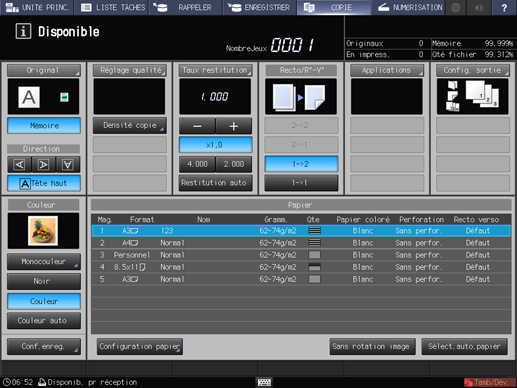Expand Config. sortie settings
The image size is (517, 388).
click(x=473, y=70)
